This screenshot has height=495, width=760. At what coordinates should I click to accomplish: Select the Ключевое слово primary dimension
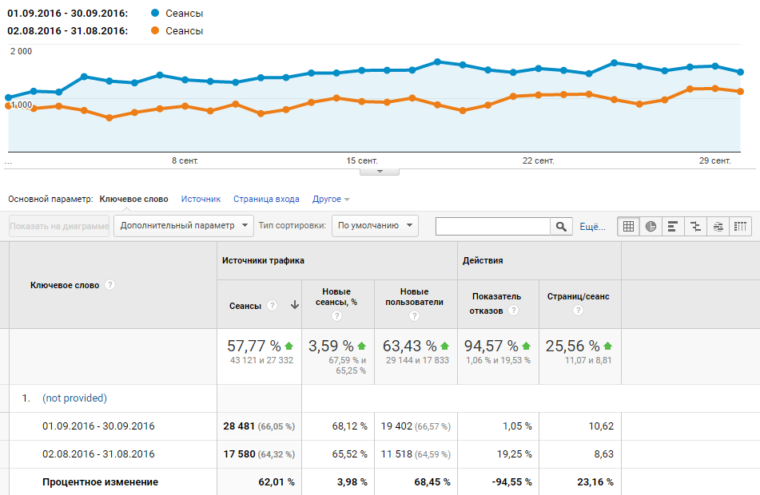point(134,199)
